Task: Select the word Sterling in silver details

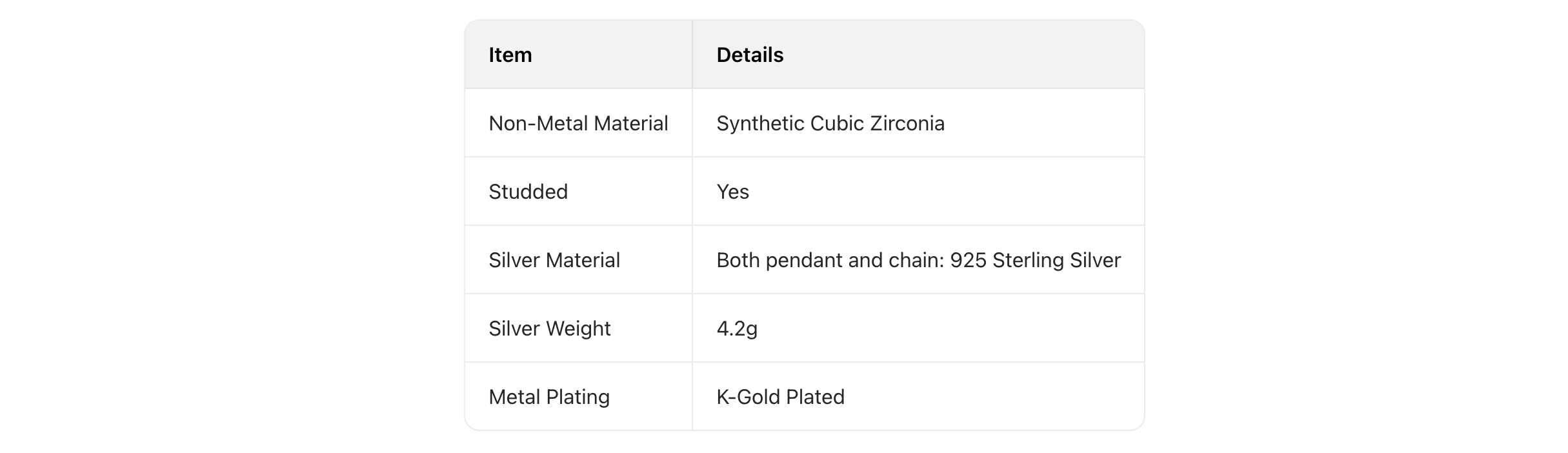Action: pyautogui.click(x=1028, y=260)
